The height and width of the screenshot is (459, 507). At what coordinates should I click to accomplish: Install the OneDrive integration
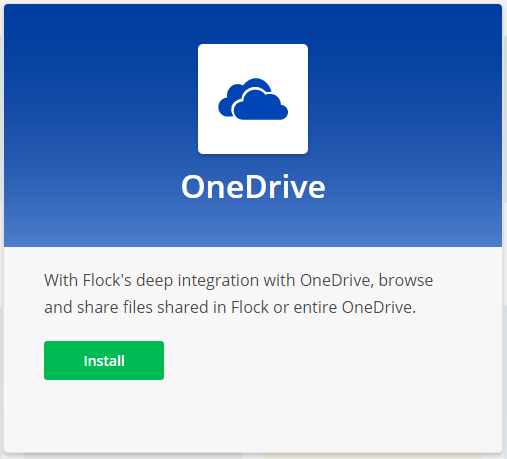coord(104,360)
